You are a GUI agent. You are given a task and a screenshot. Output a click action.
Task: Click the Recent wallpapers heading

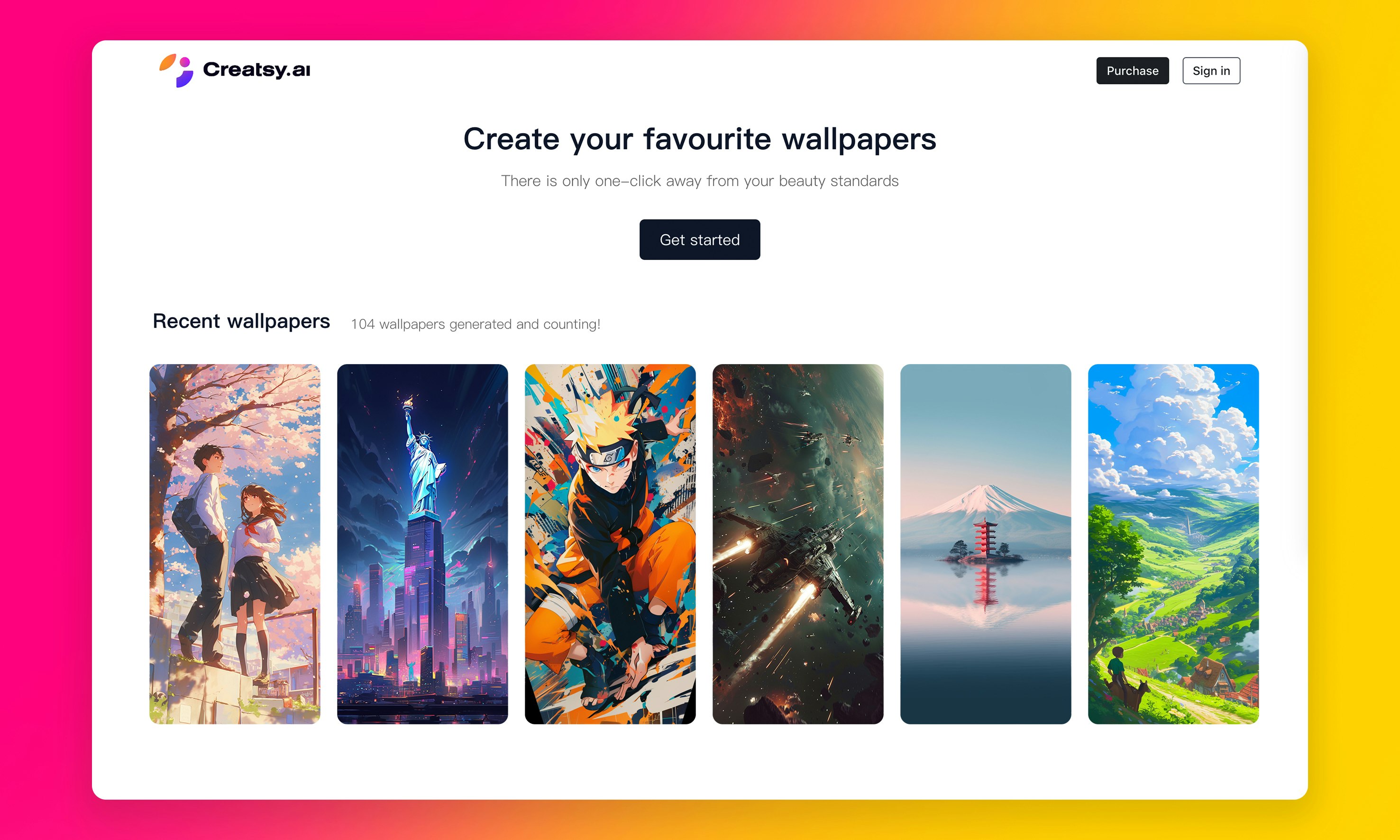[x=241, y=321]
